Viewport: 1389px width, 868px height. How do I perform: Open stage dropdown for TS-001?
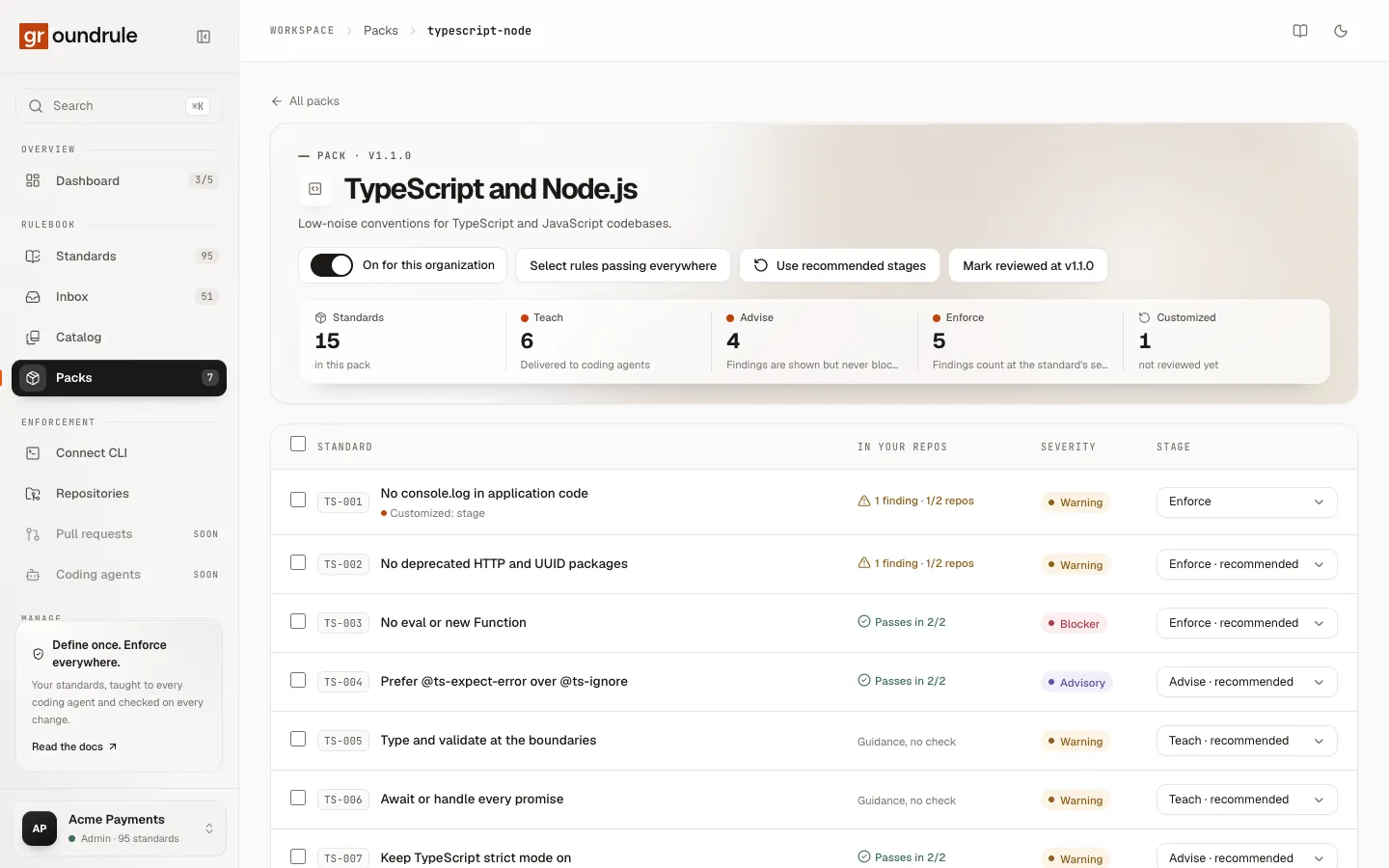(x=1246, y=502)
